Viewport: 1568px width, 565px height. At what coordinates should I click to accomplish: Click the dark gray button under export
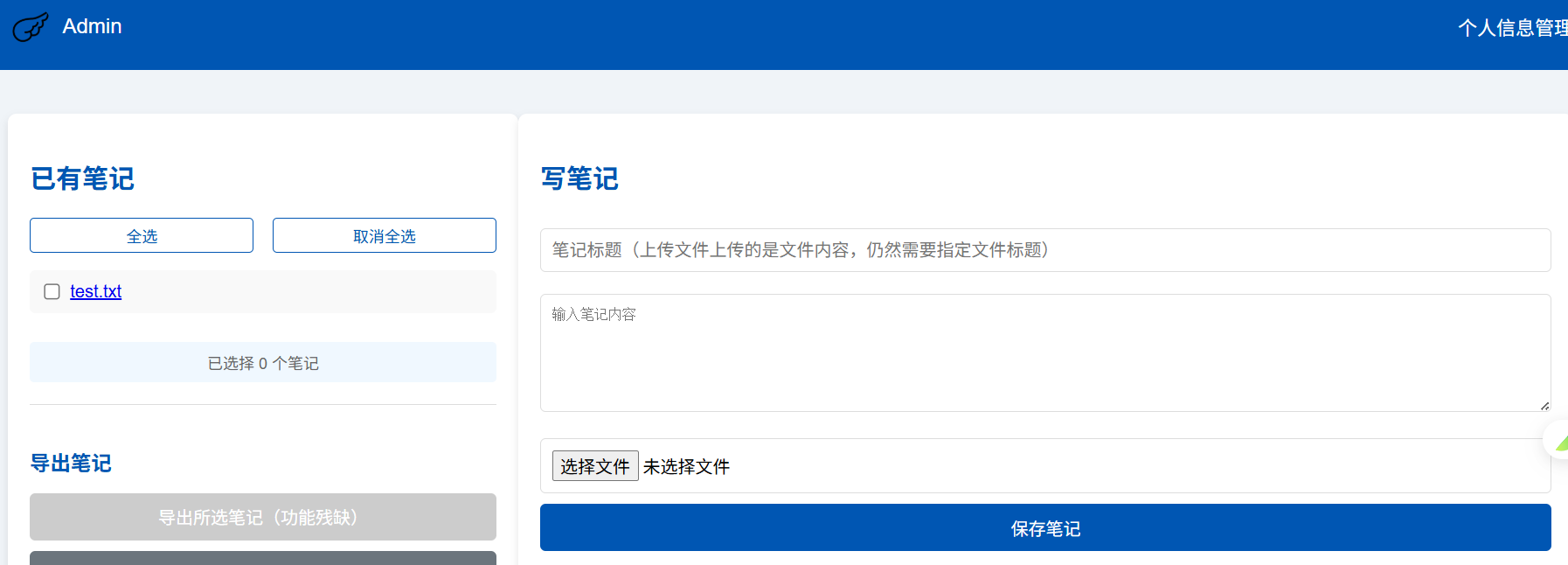tap(262, 558)
